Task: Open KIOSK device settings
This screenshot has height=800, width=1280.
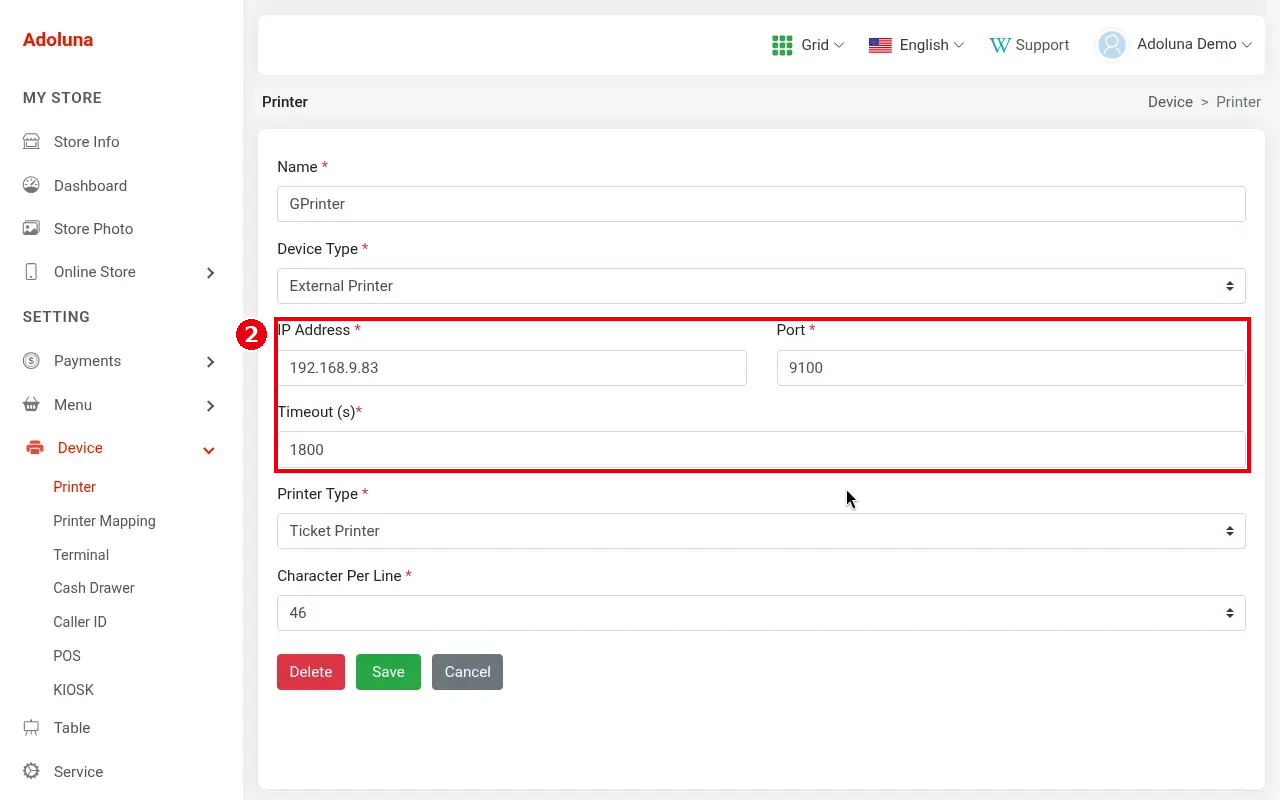Action: pos(74,690)
